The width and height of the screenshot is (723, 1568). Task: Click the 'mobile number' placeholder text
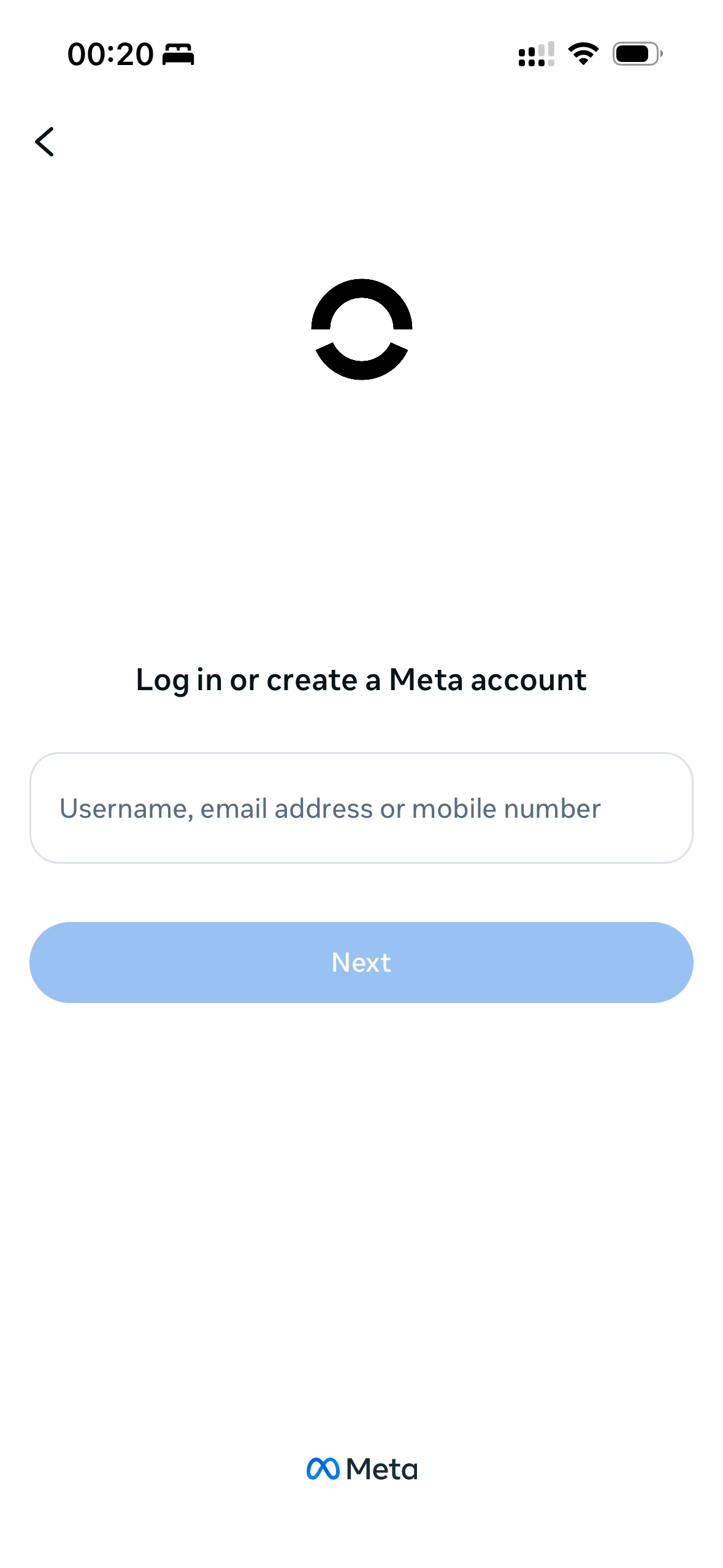507,809
